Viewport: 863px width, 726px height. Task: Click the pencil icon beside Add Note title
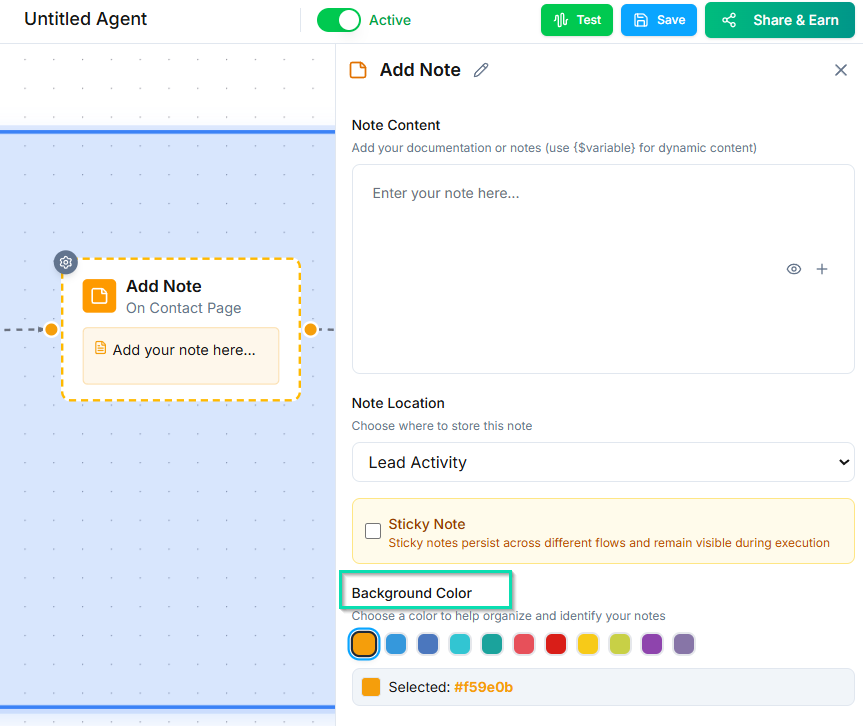tap(481, 70)
